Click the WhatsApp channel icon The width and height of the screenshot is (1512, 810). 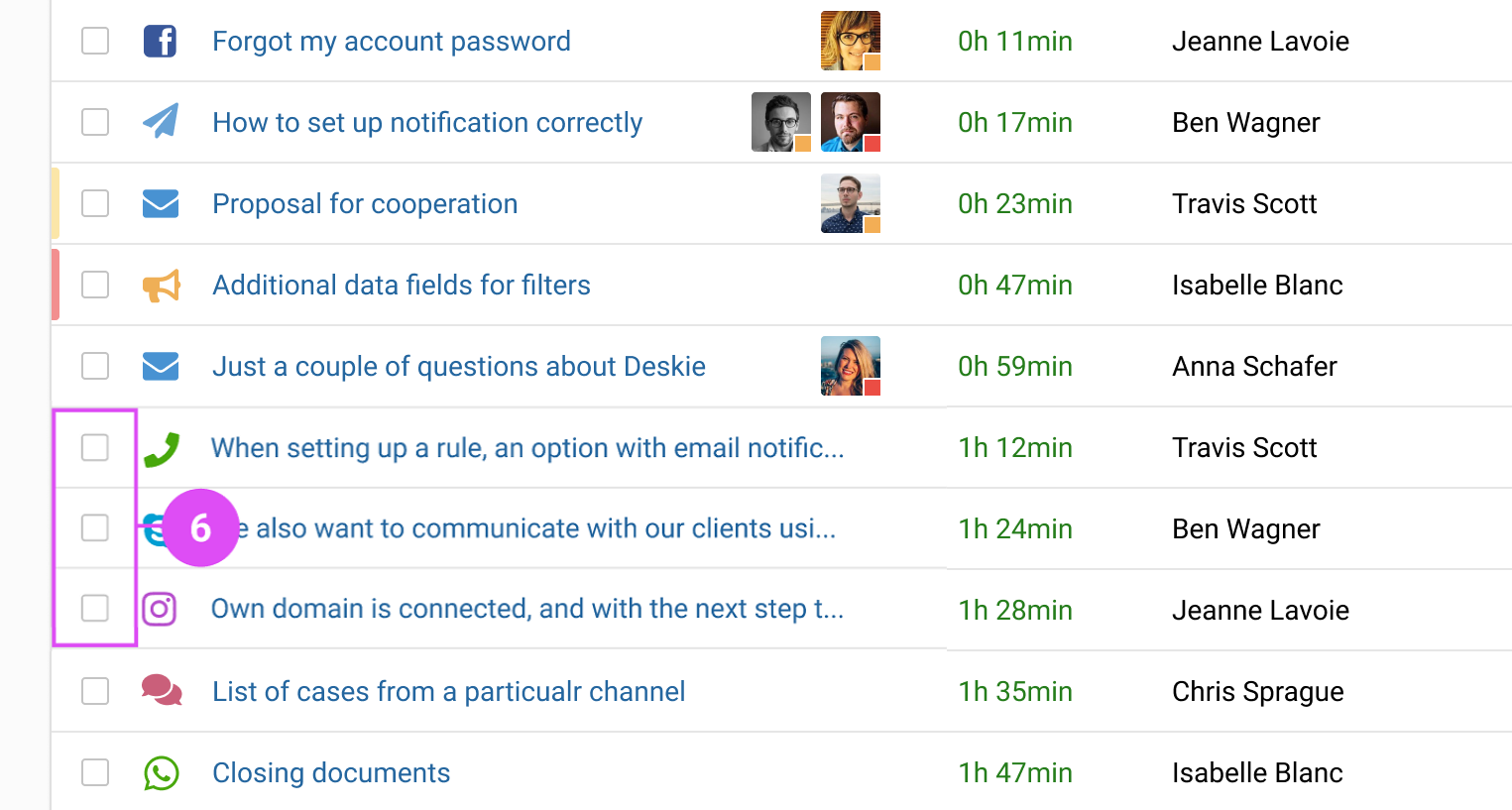[161, 772]
